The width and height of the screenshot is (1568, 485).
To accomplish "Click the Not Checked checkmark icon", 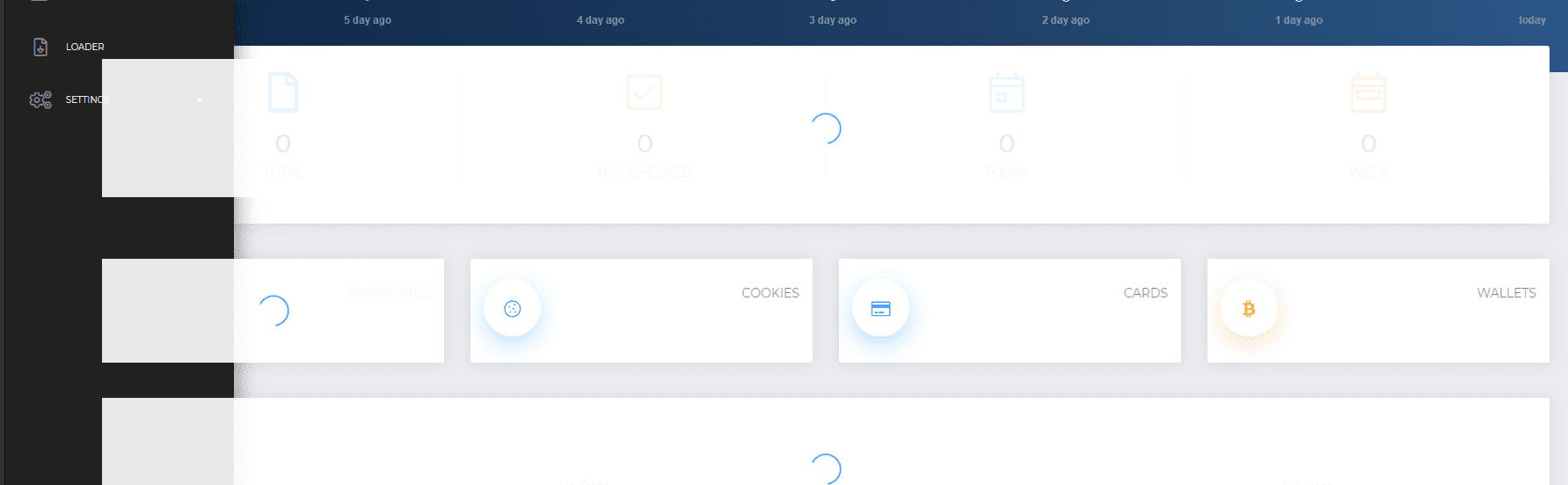I will pyautogui.click(x=645, y=92).
